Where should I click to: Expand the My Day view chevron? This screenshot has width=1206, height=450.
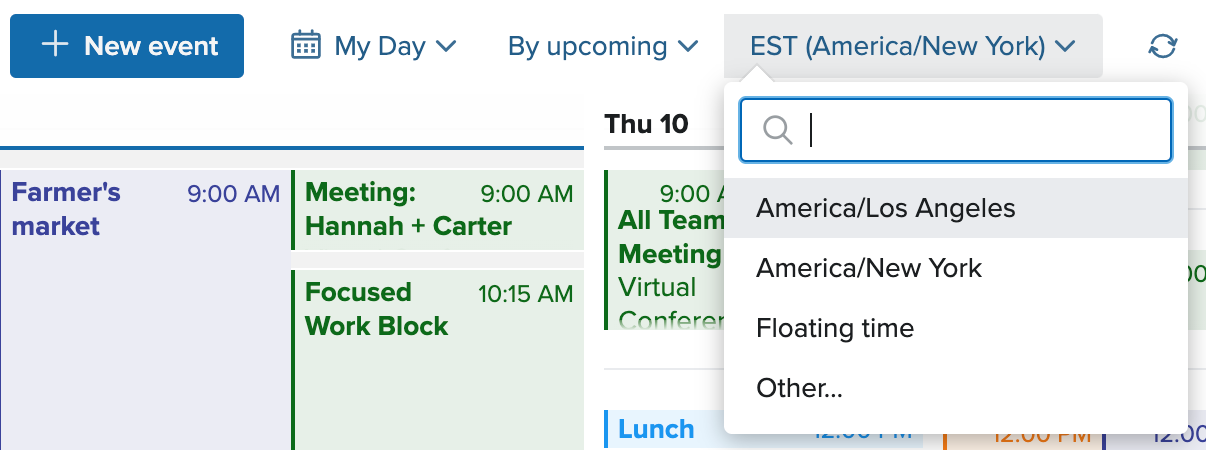pyautogui.click(x=447, y=46)
